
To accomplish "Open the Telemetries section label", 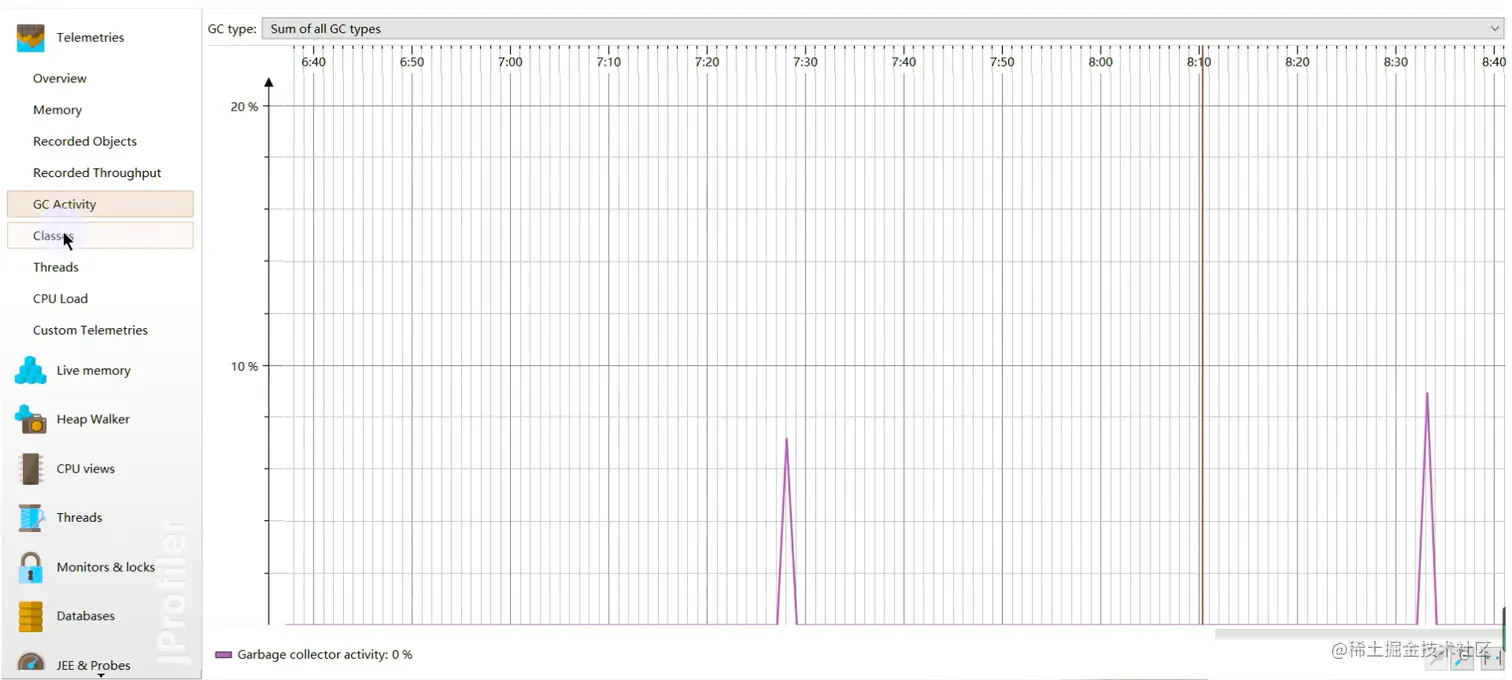I will (x=91, y=37).
